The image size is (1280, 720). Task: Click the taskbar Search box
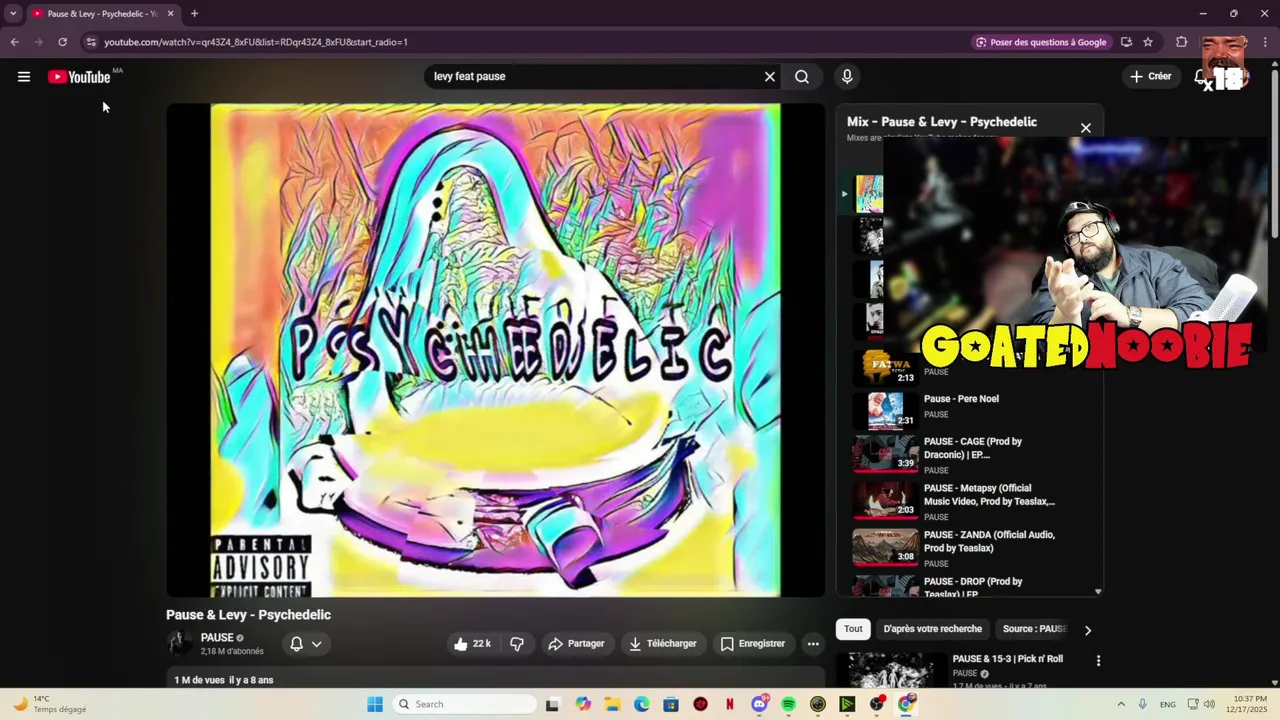[x=464, y=704]
